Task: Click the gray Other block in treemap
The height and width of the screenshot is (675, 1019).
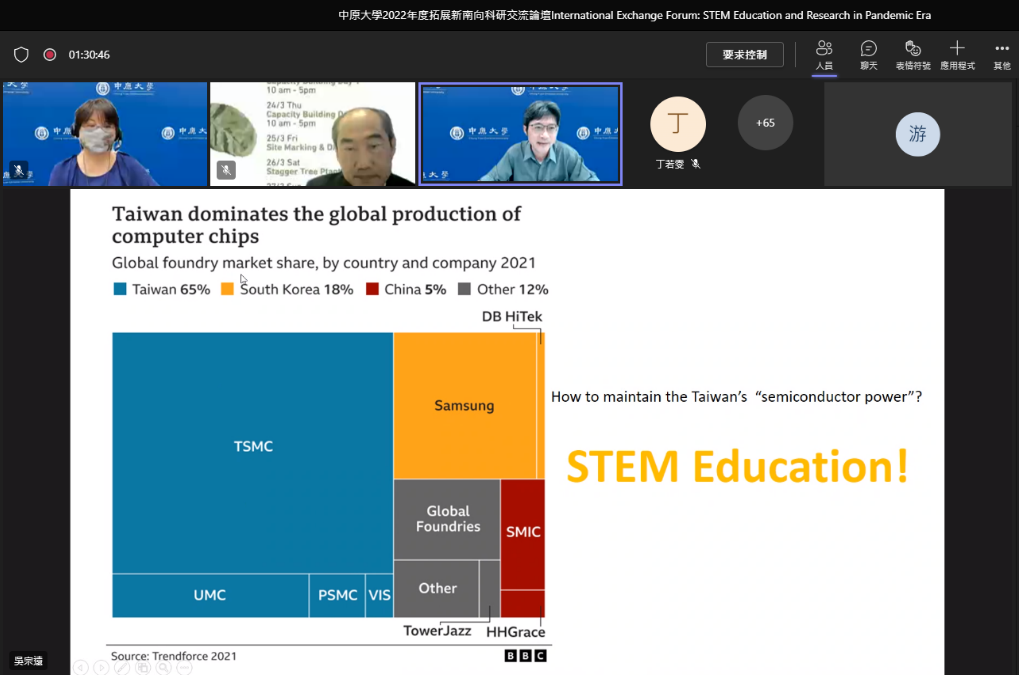Action: pos(437,589)
